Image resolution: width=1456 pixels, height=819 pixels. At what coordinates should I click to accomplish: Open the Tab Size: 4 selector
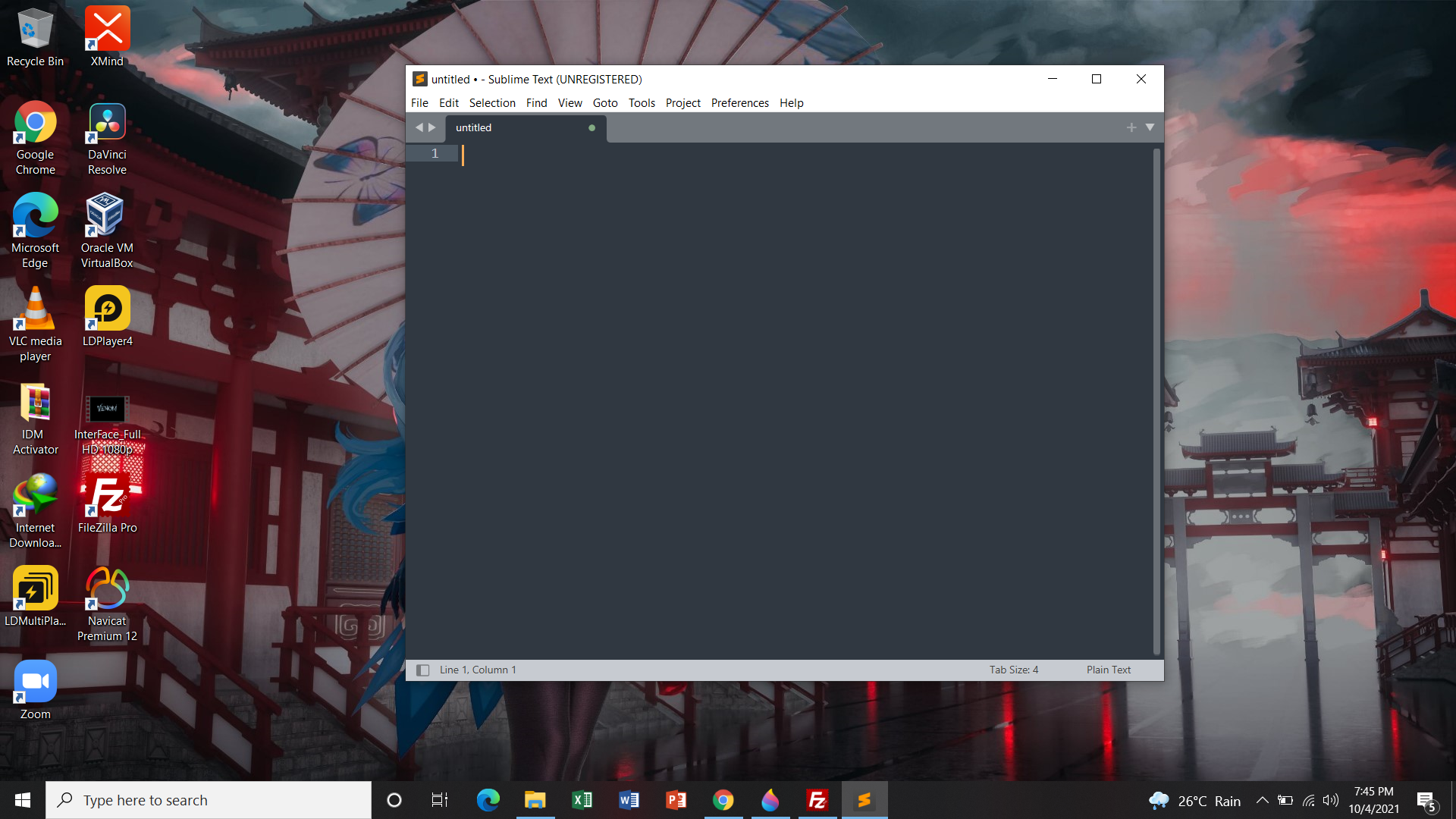point(1013,670)
